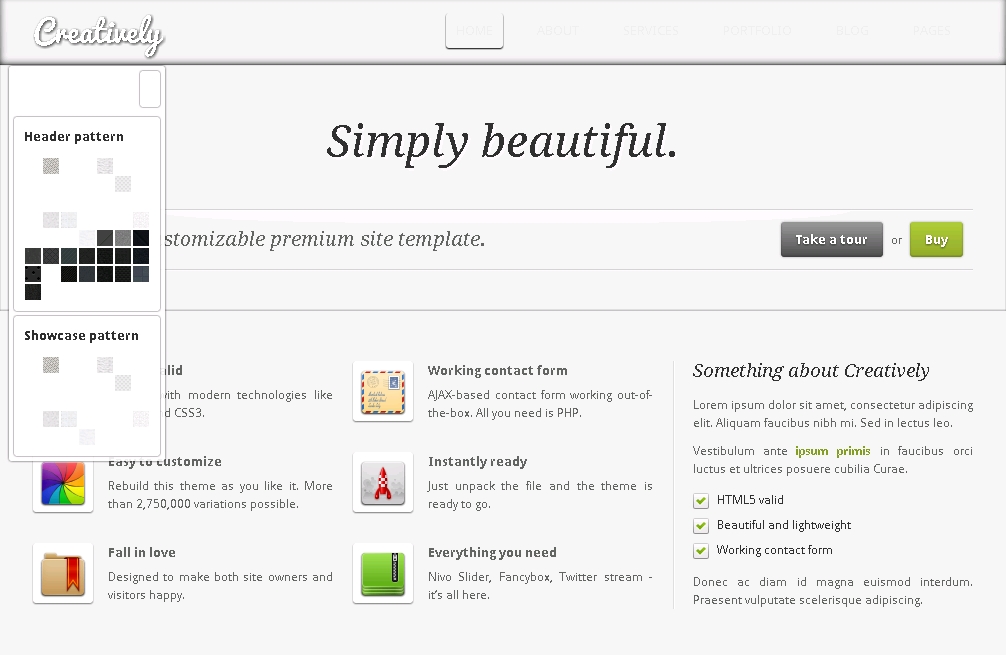Open the Pages menu item
Screen dimensions: 1006x655
(931, 31)
